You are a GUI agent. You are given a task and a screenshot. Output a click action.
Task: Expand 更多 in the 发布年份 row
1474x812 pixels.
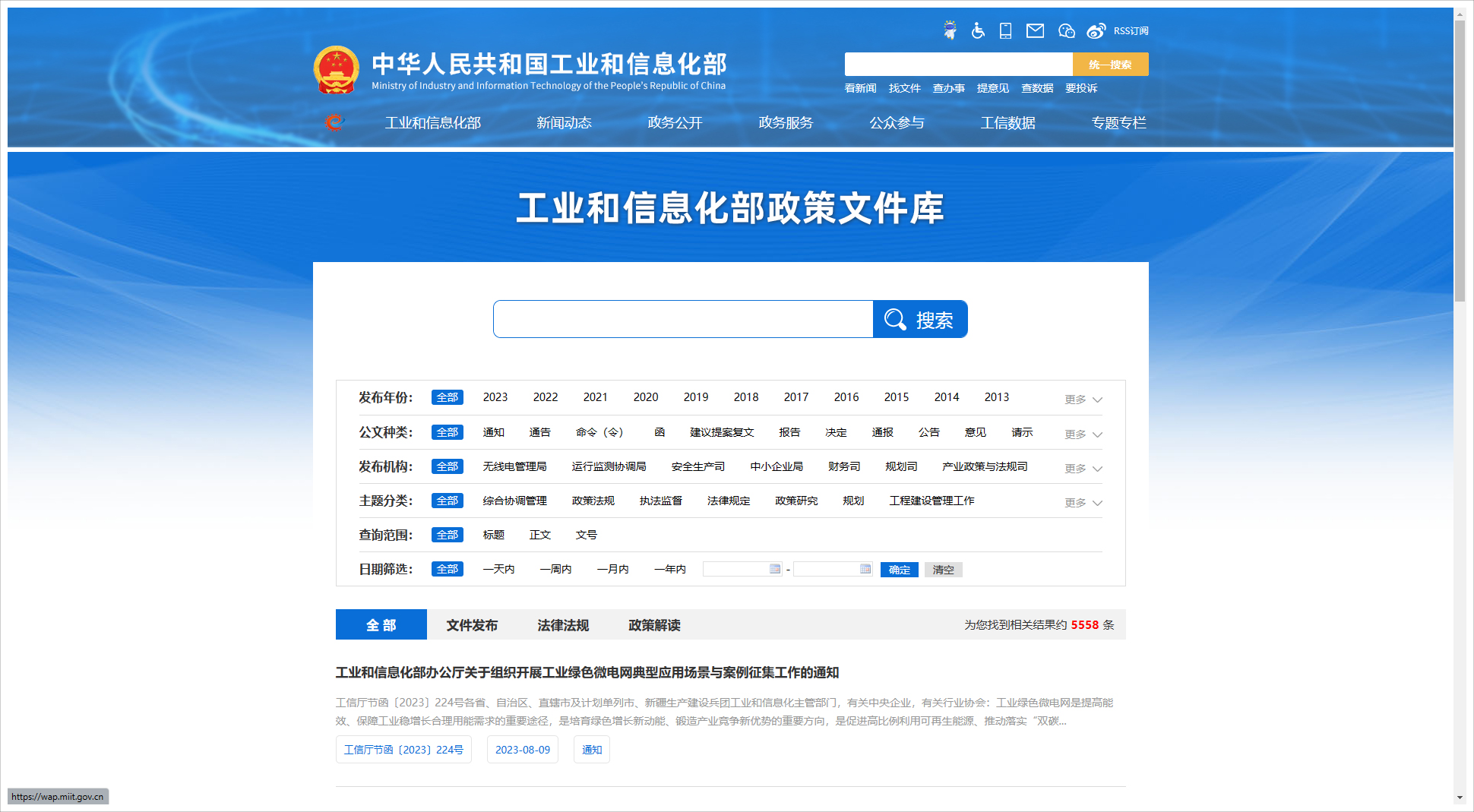coord(1083,400)
